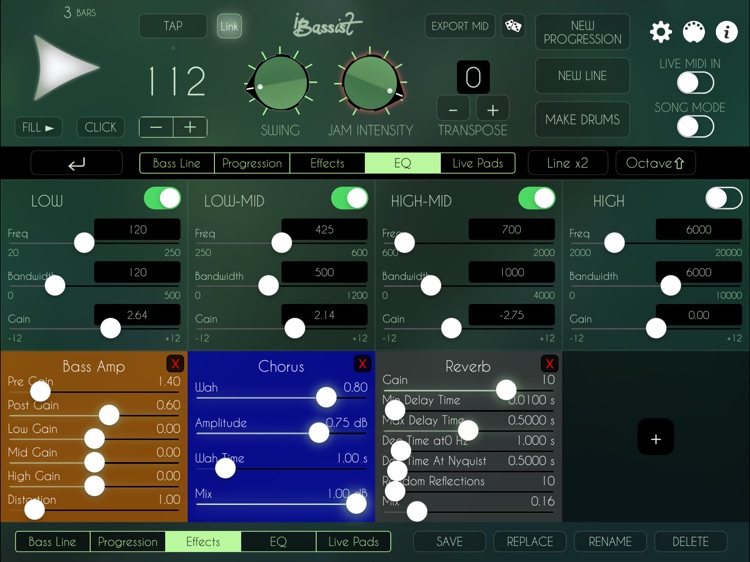This screenshot has height=562, width=750.
Task: Add a new effect with the plus box
Action: pyautogui.click(x=656, y=438)
